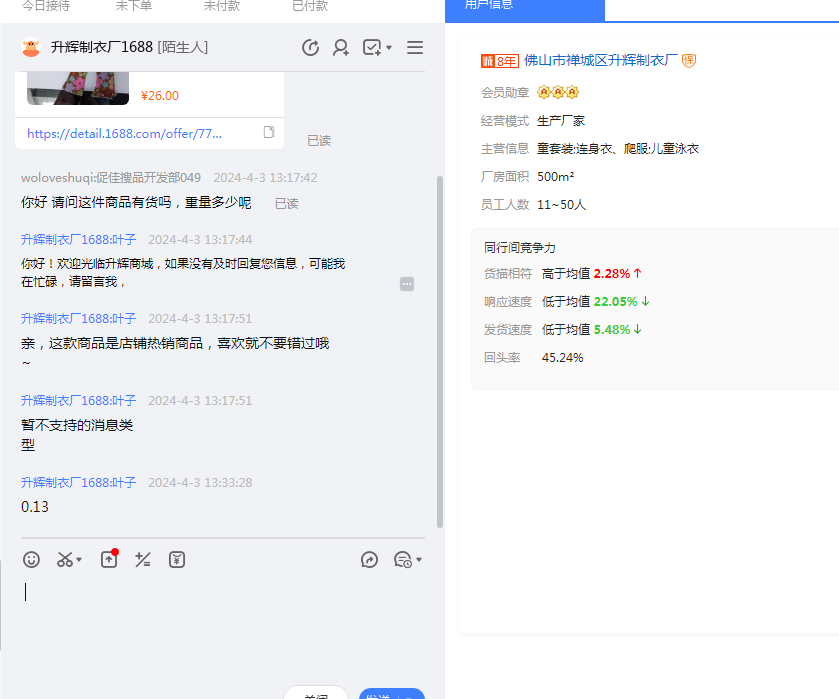Open the detail.1688.com product link
Viewport: 839px width, 699px height.
tap(125, 133)
